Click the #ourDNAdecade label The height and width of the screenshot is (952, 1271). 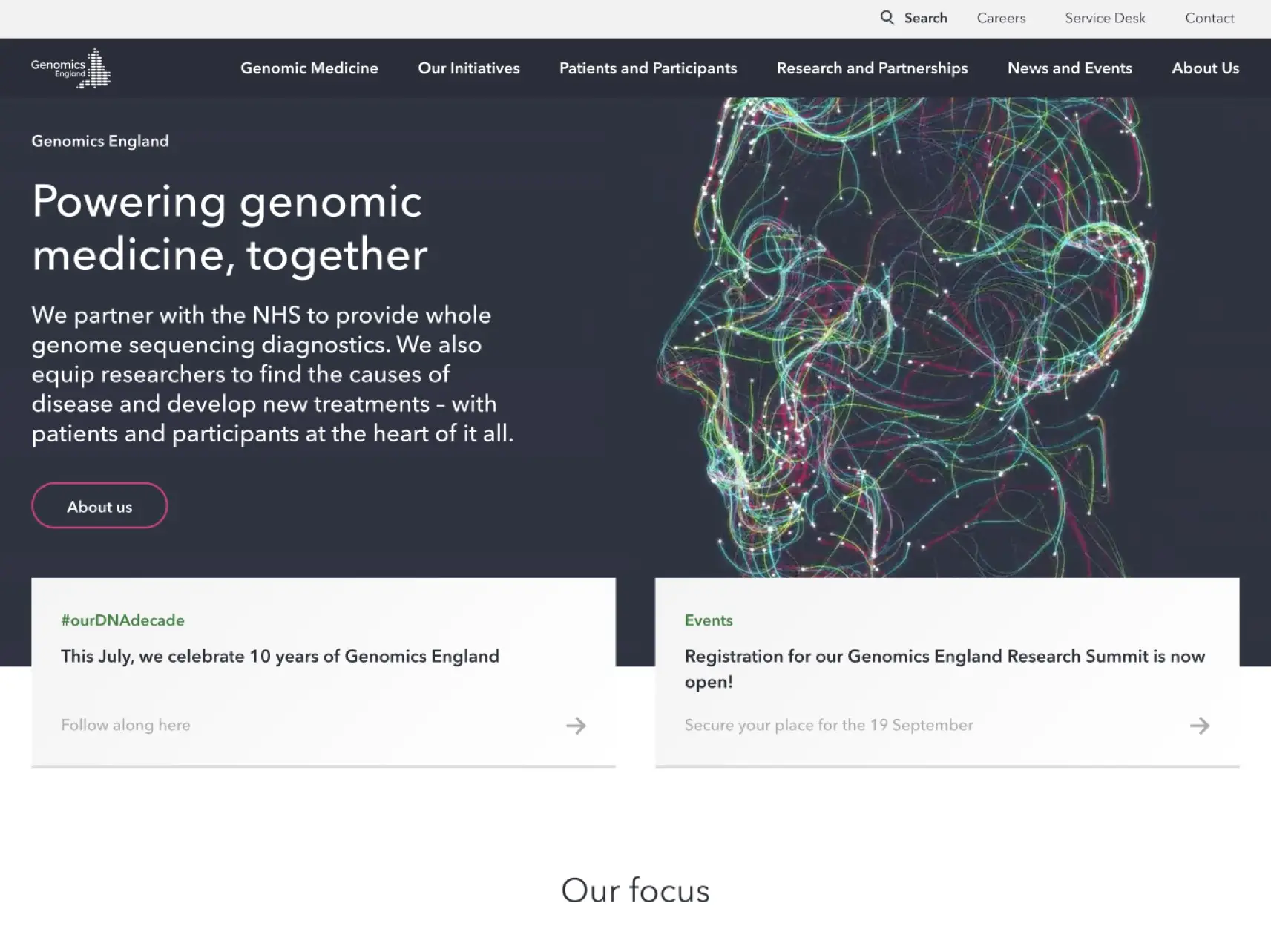(122, 620)
